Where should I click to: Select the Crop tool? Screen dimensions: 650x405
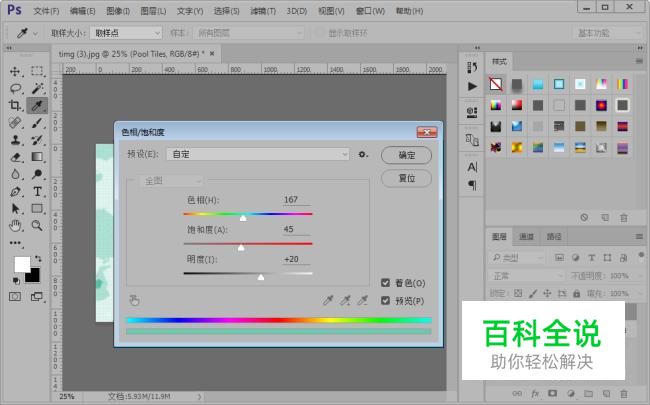[15, 105]
